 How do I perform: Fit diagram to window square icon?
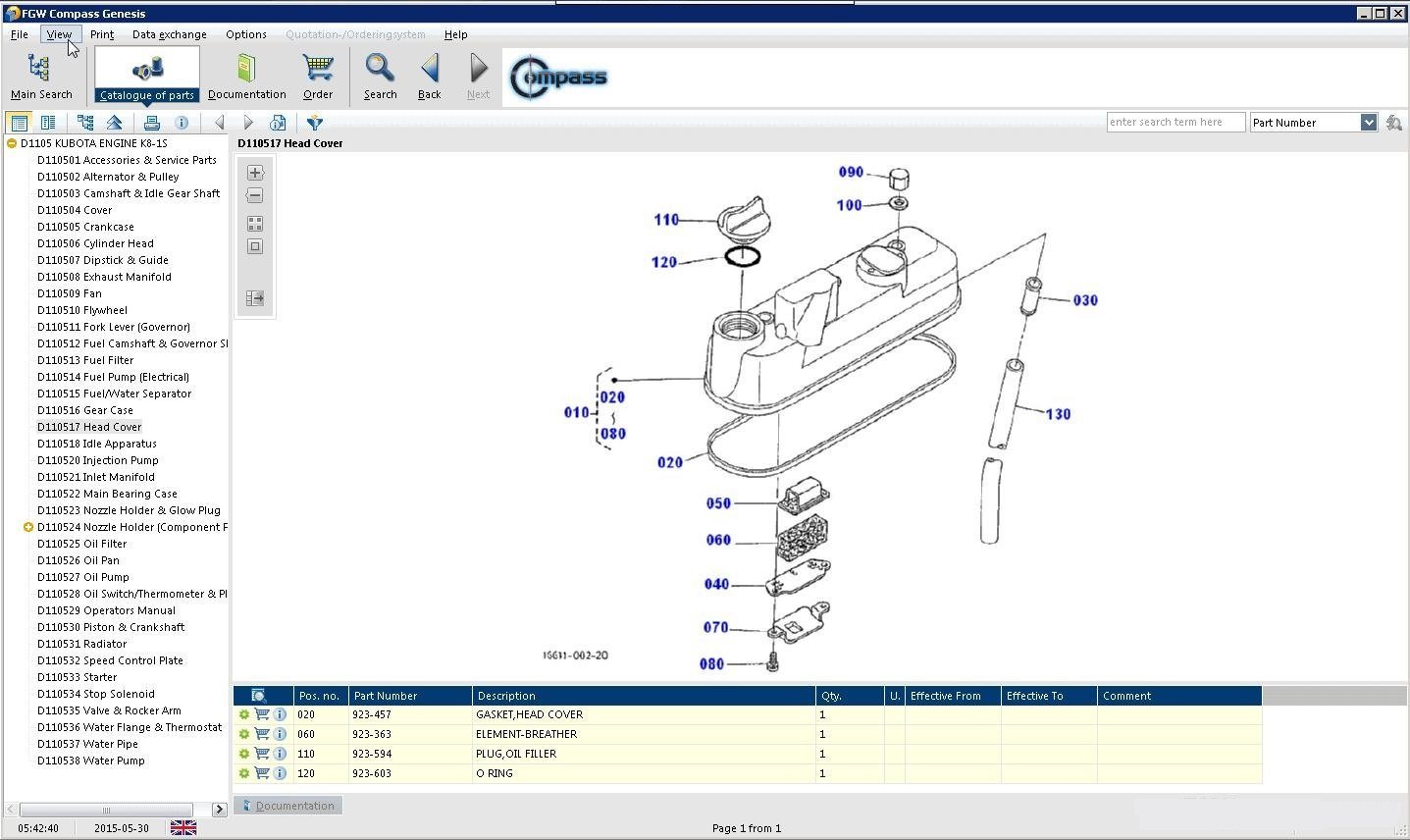click(255, 246)
